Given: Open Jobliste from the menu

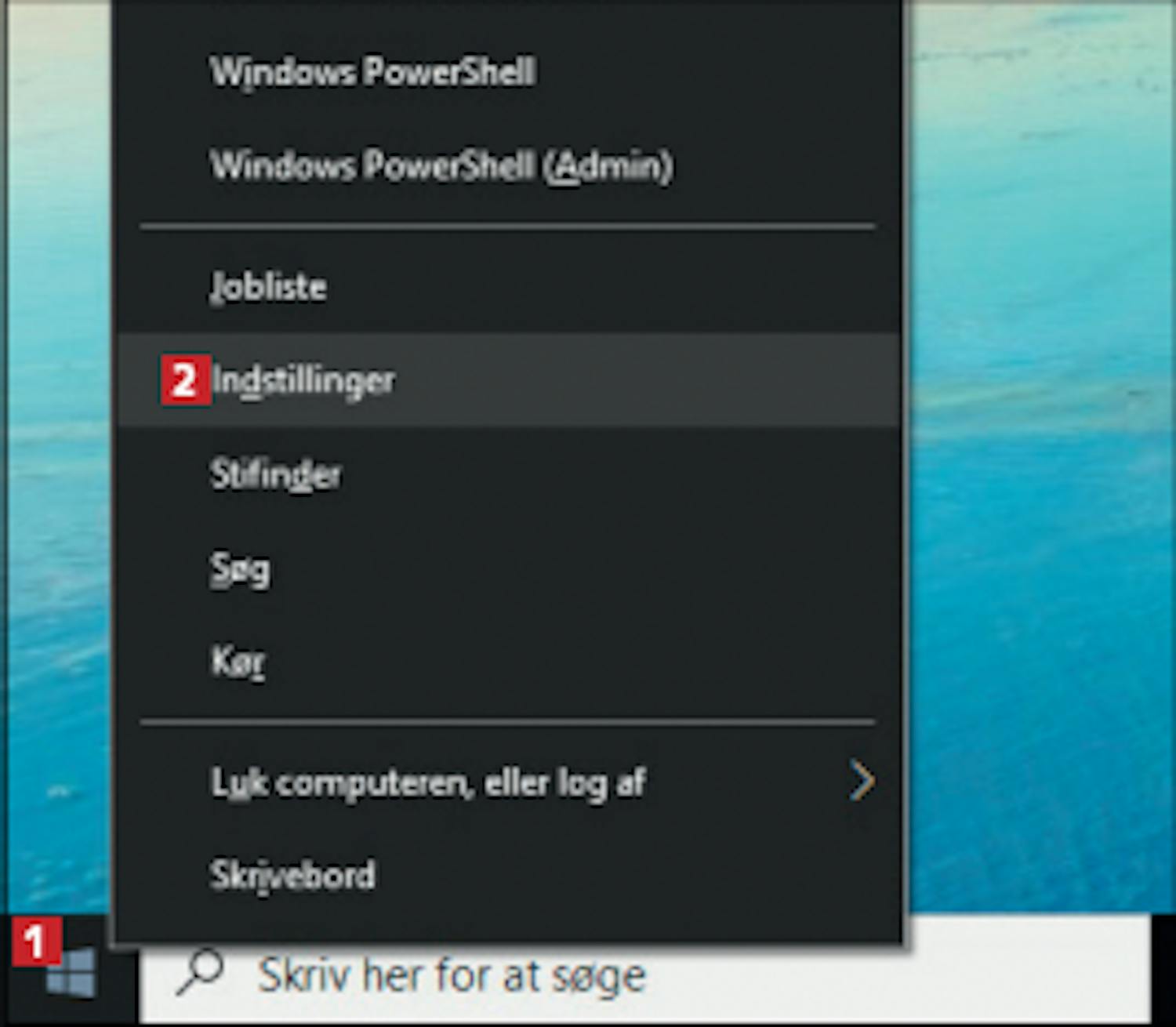Looking at the screenshot, I should click(508, 286).
